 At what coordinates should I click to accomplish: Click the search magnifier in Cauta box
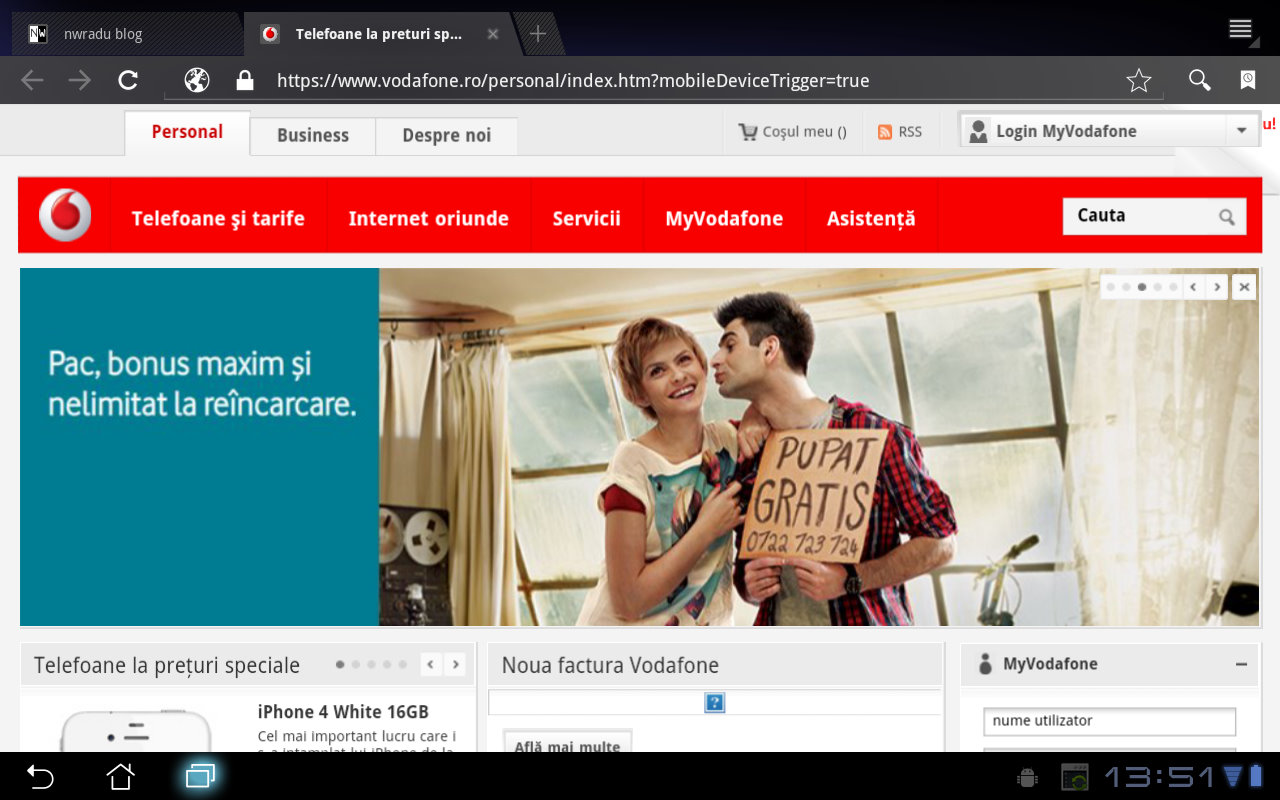coord(1227,217)
